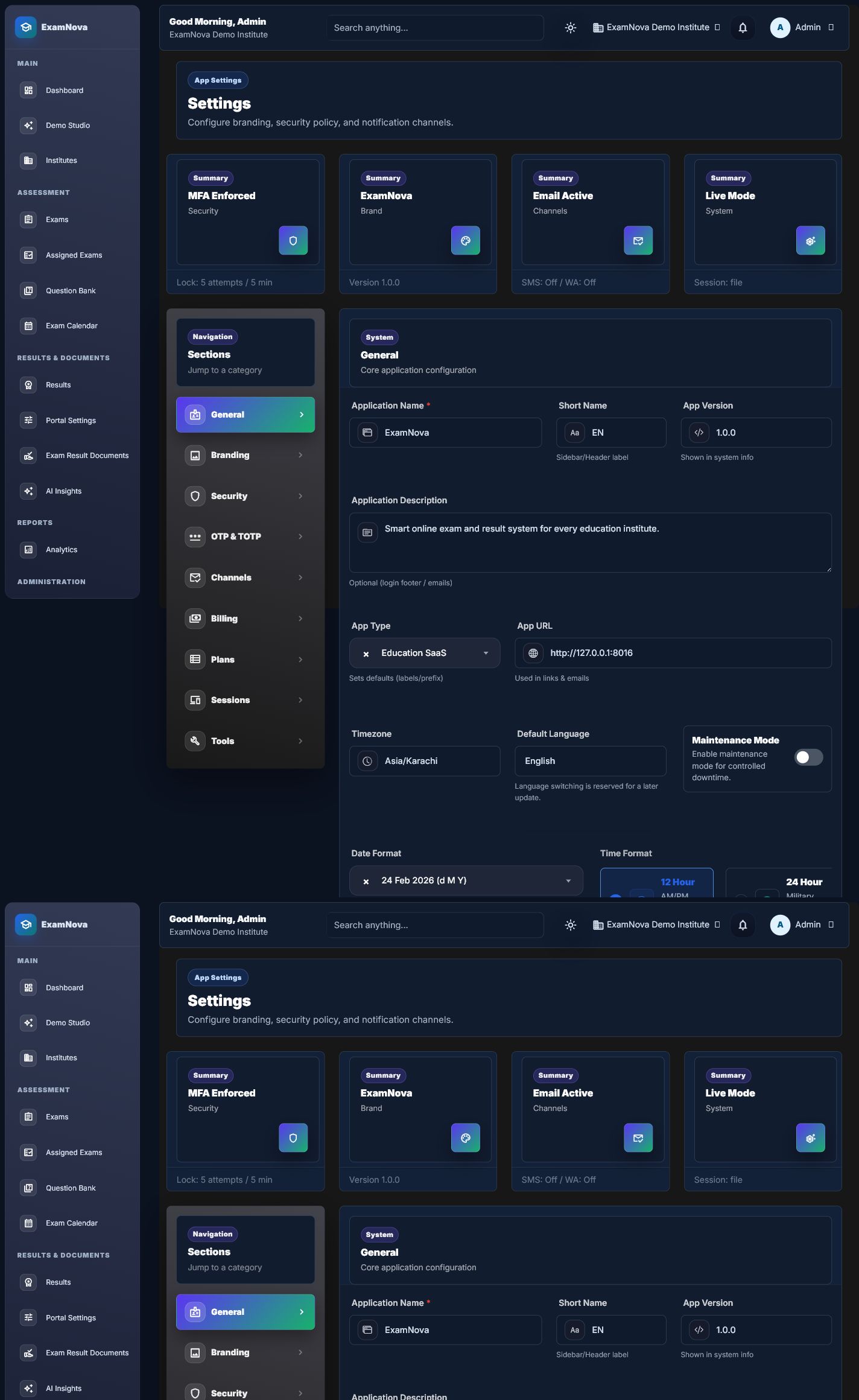Click the AI Insights icon, upper sidebar
Viewport: 859px width, 1400px height.
28,491
